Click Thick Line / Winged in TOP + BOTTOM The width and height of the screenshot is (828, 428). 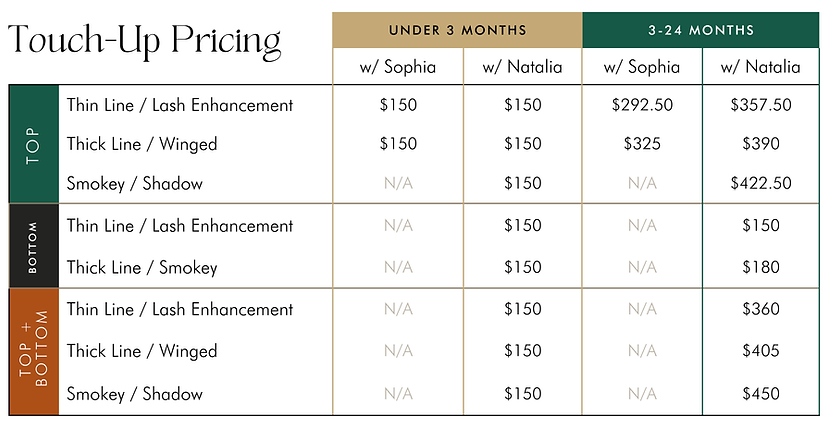[142, 351]
